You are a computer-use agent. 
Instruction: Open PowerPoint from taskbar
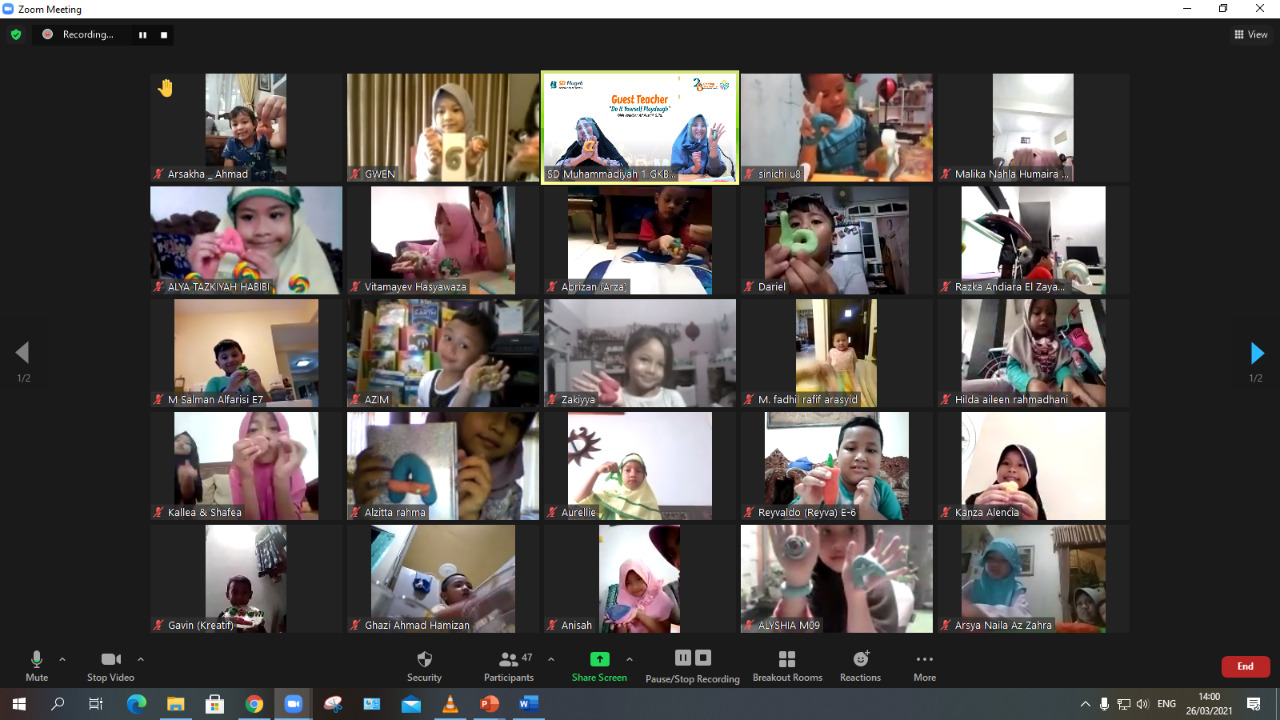click(489, 704)
